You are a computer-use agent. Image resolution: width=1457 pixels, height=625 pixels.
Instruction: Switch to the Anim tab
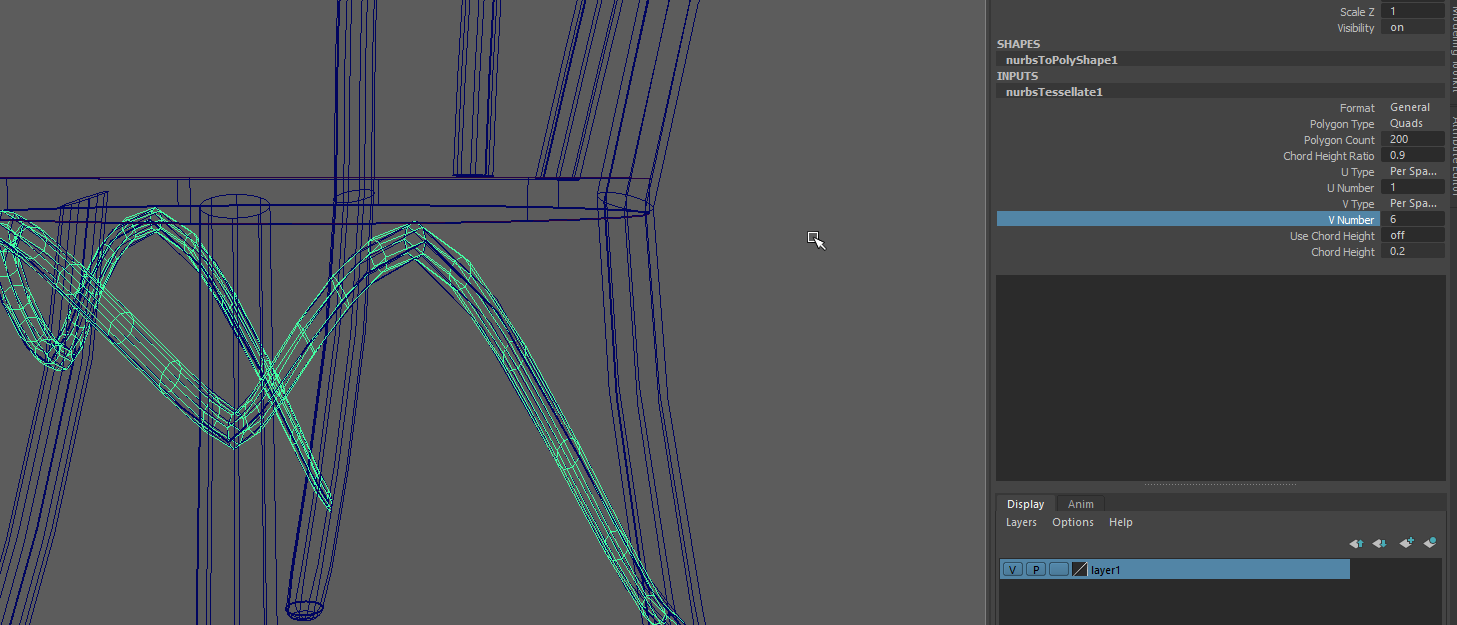(1080, 504)
